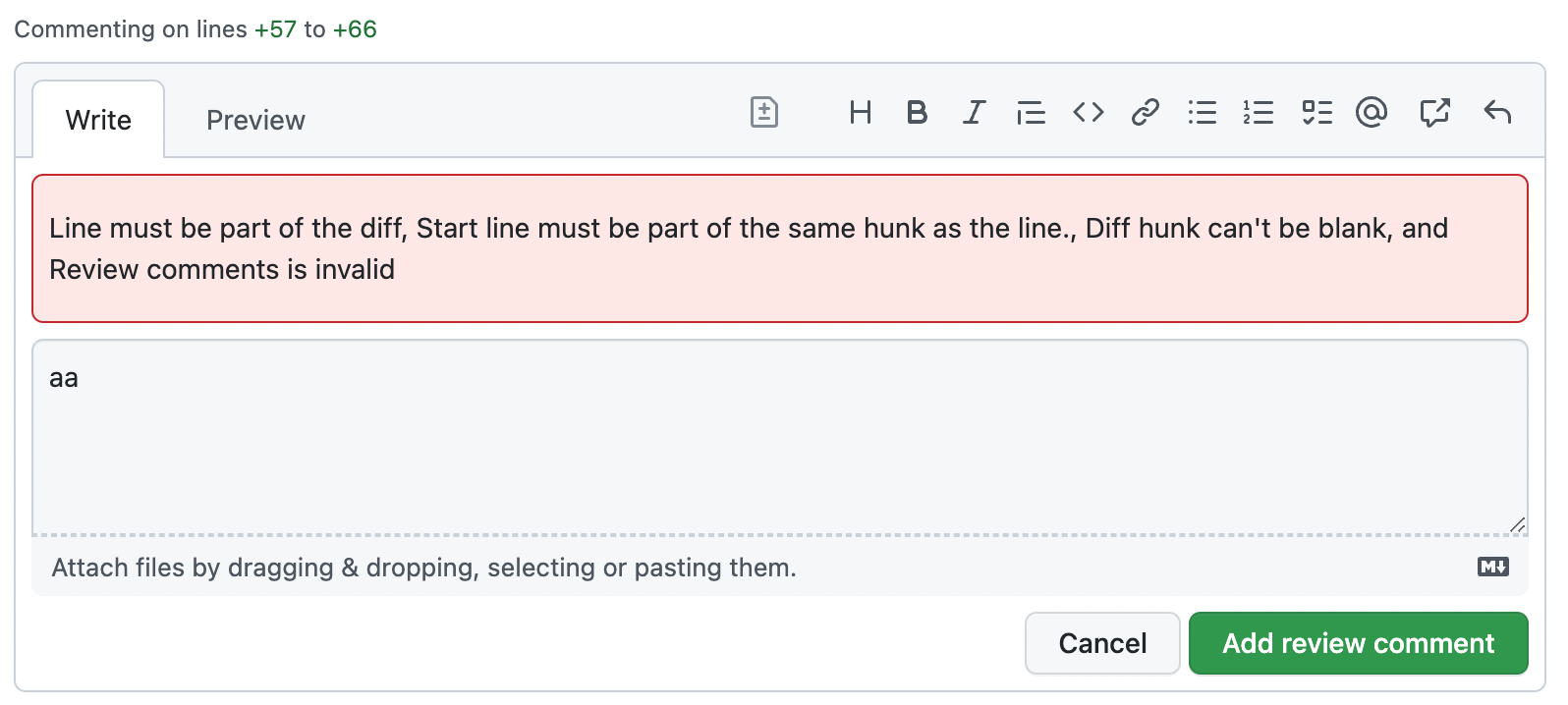Add heading text with the H icon

pos(861,113)
